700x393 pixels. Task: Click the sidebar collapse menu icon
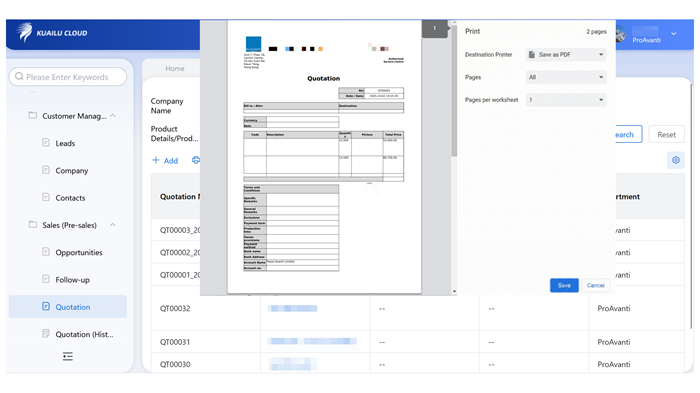point(67,356)
